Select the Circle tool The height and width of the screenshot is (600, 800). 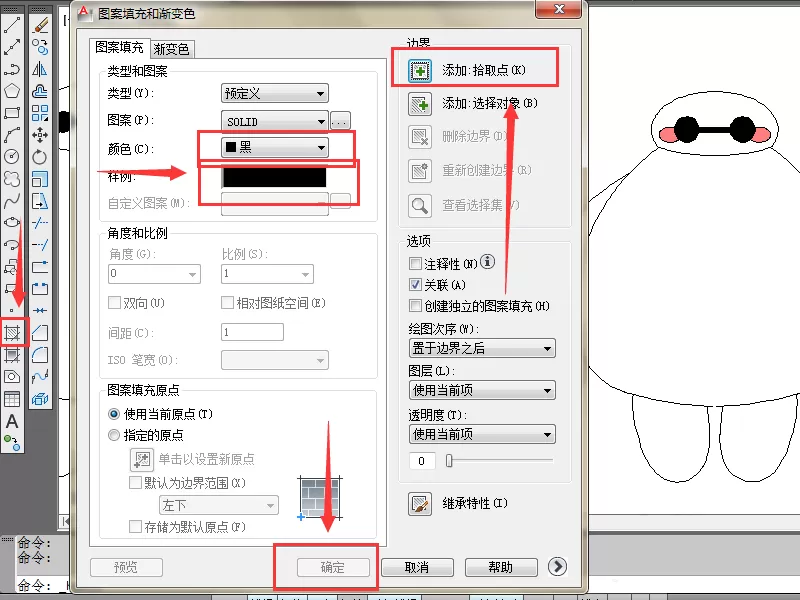(12, 156)
